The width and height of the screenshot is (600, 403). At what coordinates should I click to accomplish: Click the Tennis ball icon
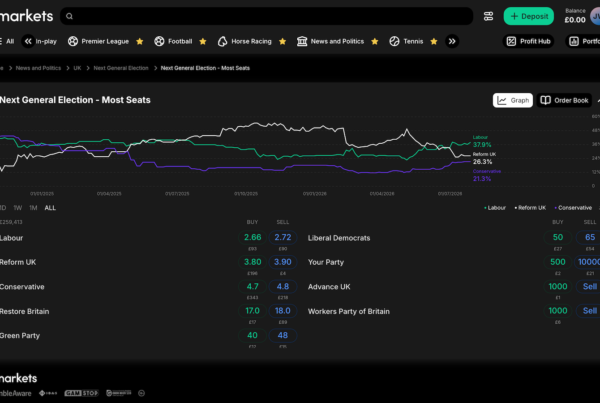394,41
